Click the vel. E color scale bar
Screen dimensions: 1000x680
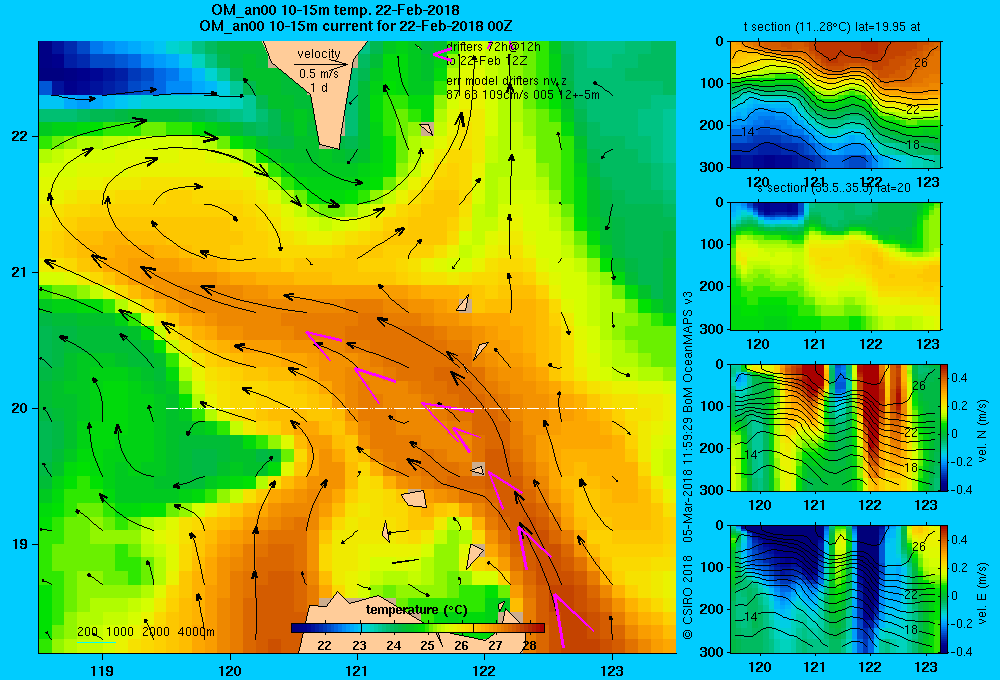tap(944, 589)
